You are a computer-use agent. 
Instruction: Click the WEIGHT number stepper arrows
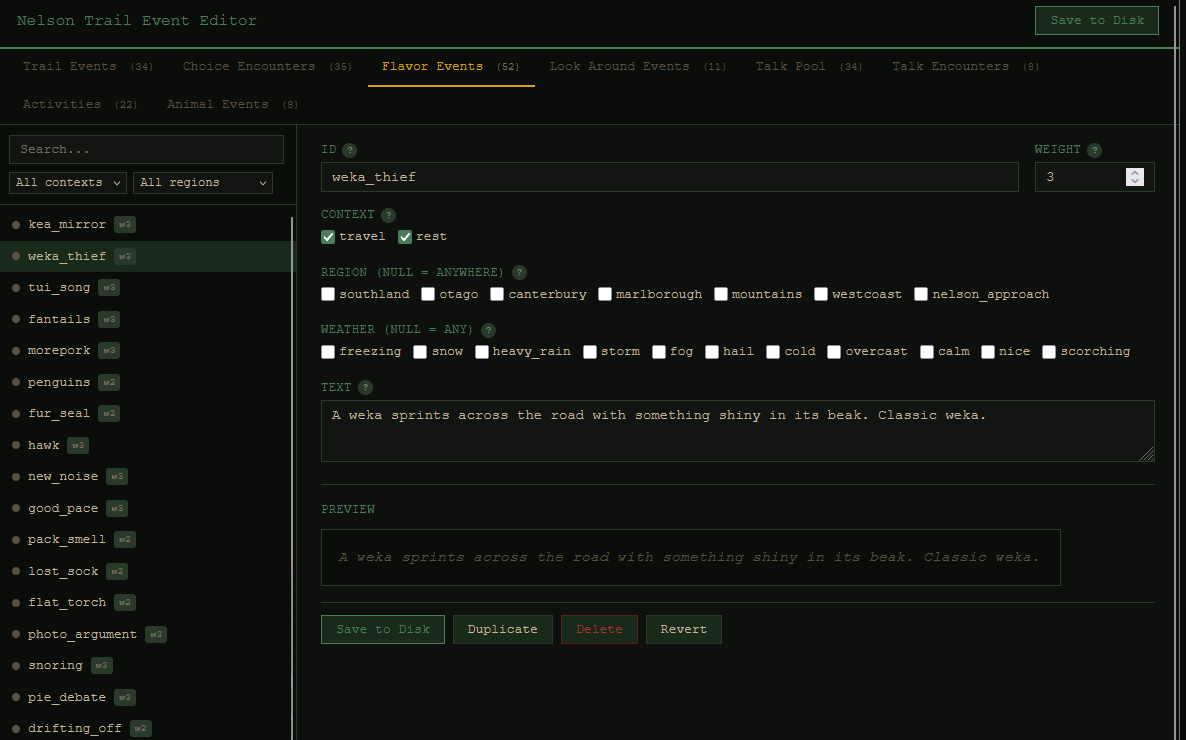1135,177
